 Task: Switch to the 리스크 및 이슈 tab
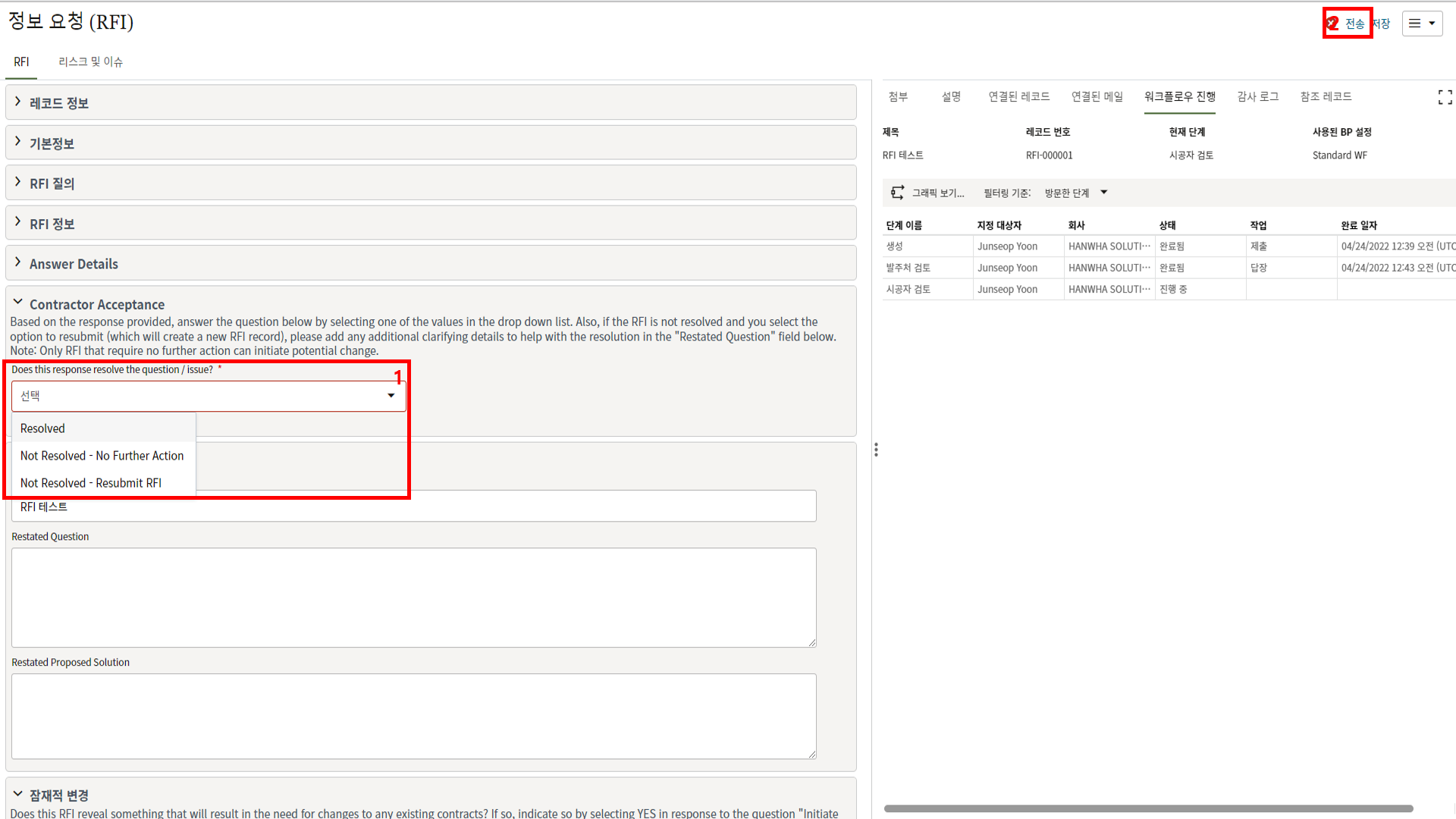[90, 61]
